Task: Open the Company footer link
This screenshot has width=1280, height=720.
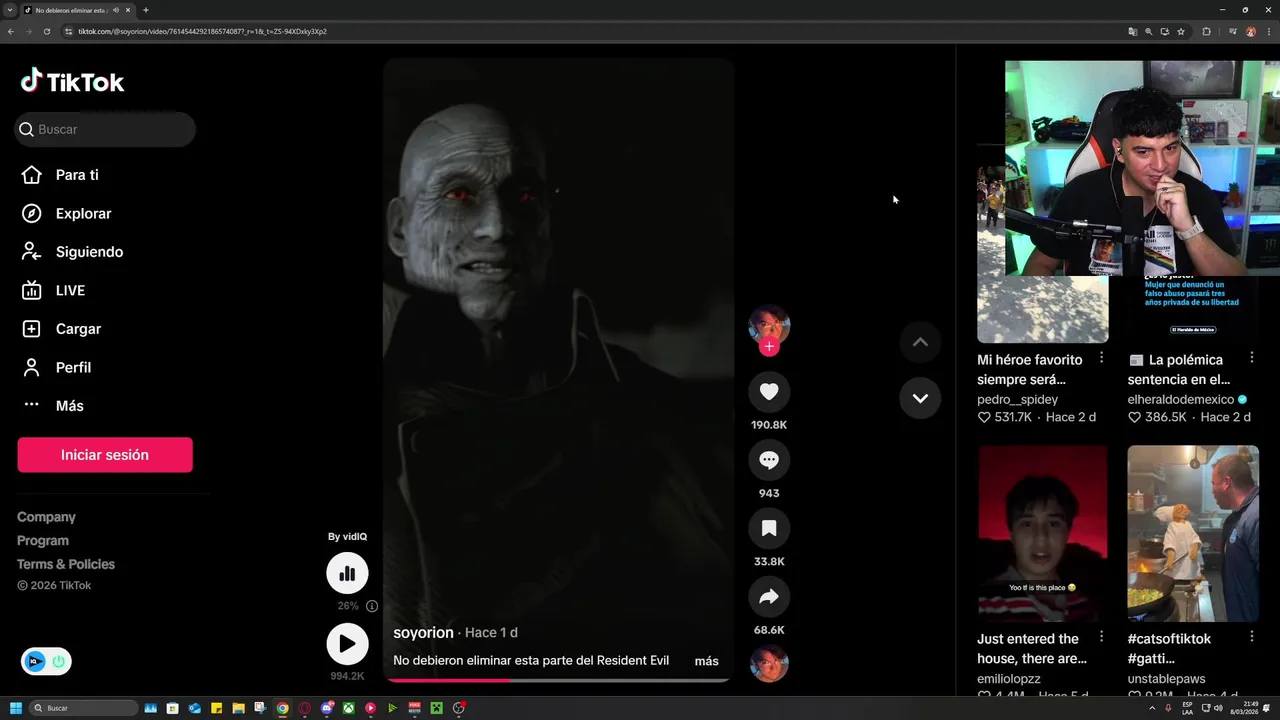Action: [46, 517]
